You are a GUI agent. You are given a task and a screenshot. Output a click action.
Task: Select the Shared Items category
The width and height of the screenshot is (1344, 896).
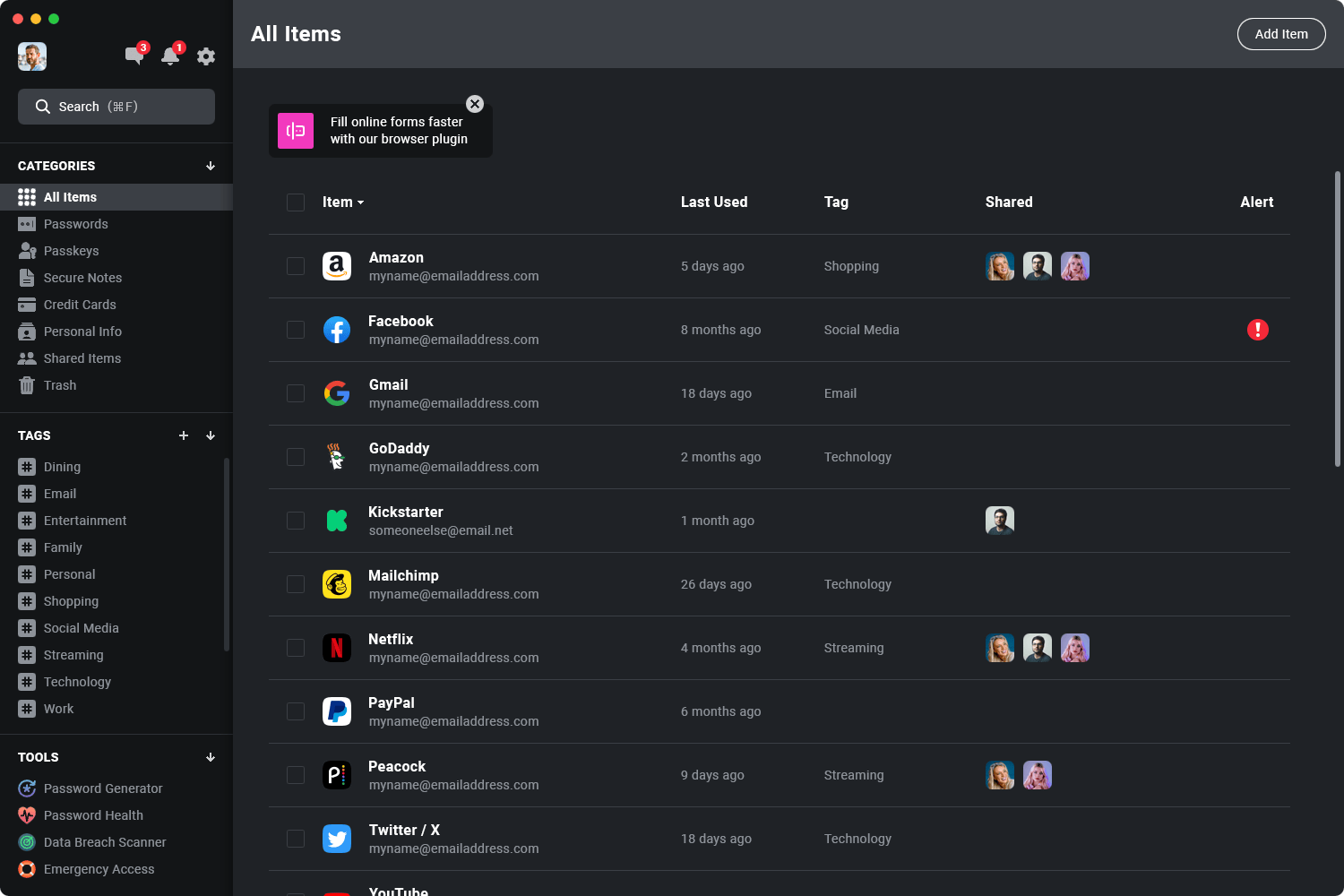click(116, 358)
